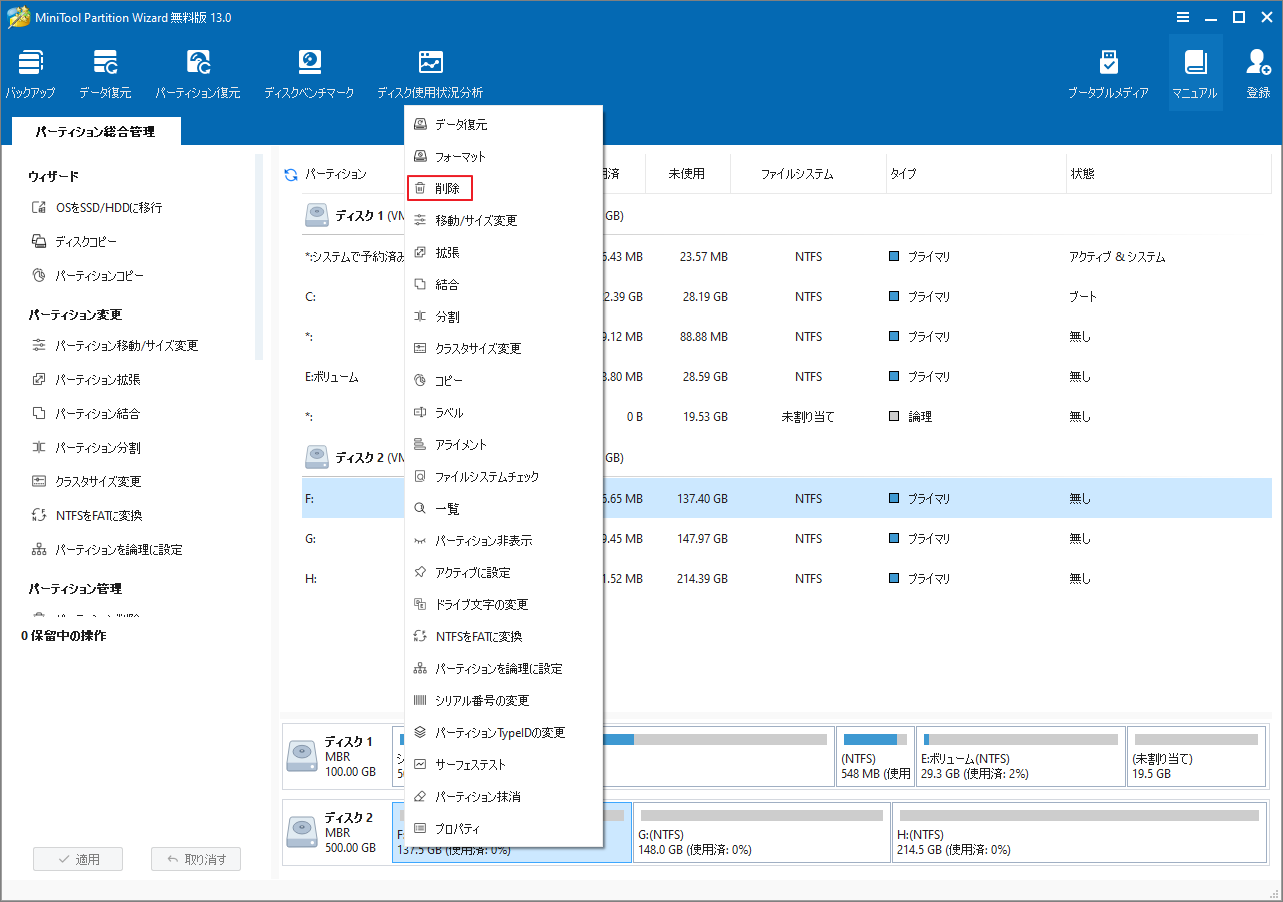Refresh the partition list icon

coord(291,174)
